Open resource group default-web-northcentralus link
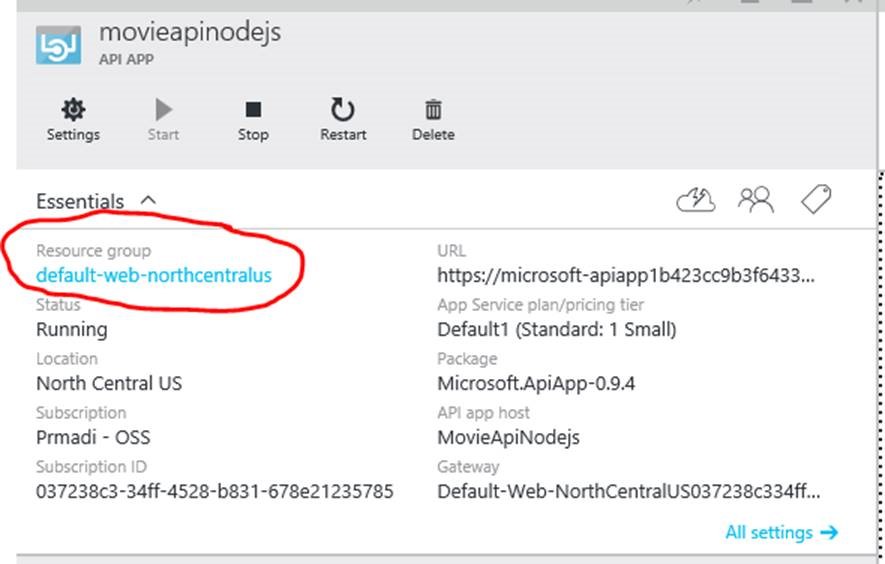 click(154, 275)
